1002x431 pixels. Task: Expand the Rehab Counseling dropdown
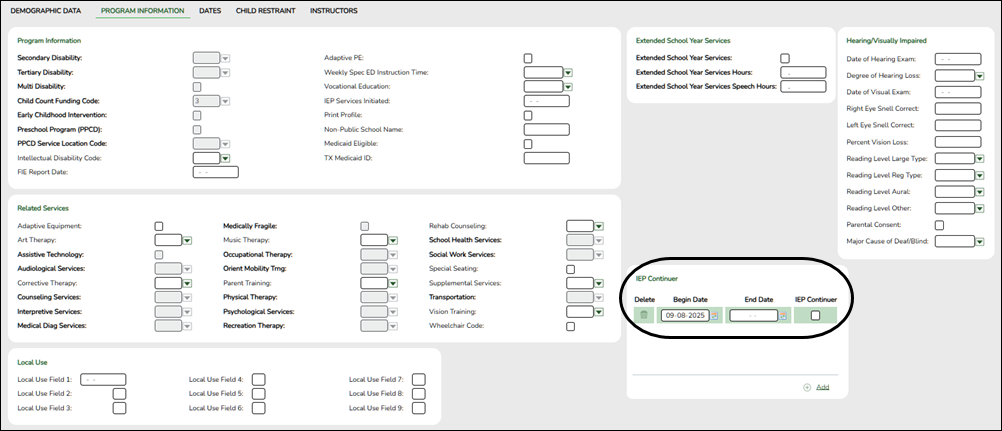pos(599,226)
